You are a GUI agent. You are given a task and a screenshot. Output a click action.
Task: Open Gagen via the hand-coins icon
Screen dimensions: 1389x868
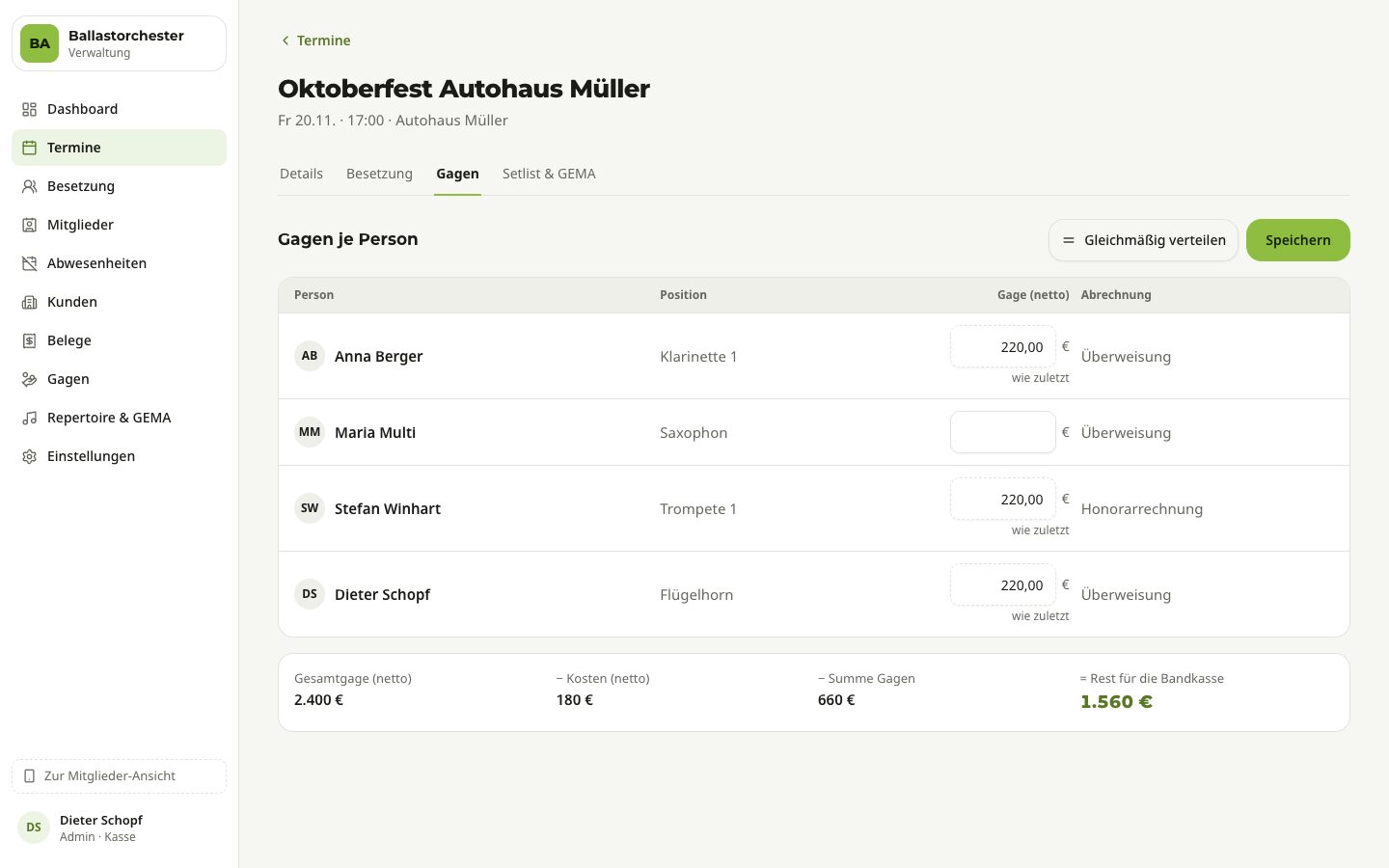29,379
